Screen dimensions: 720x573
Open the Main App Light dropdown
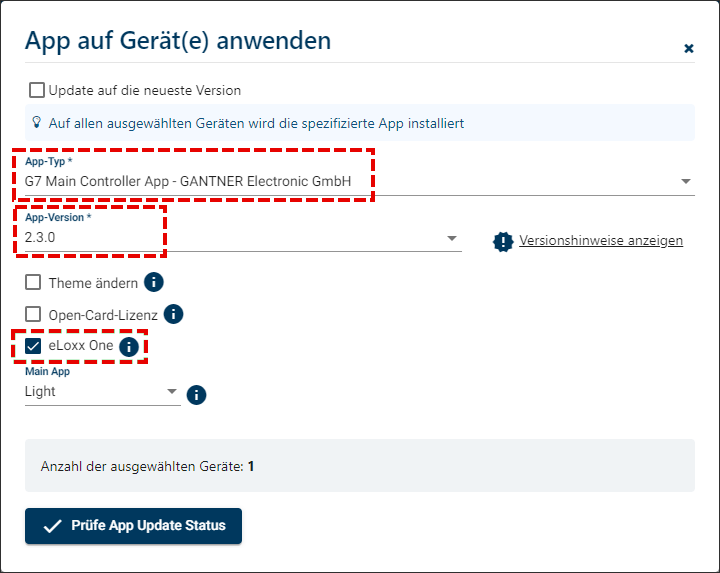[x=102, y=392]
